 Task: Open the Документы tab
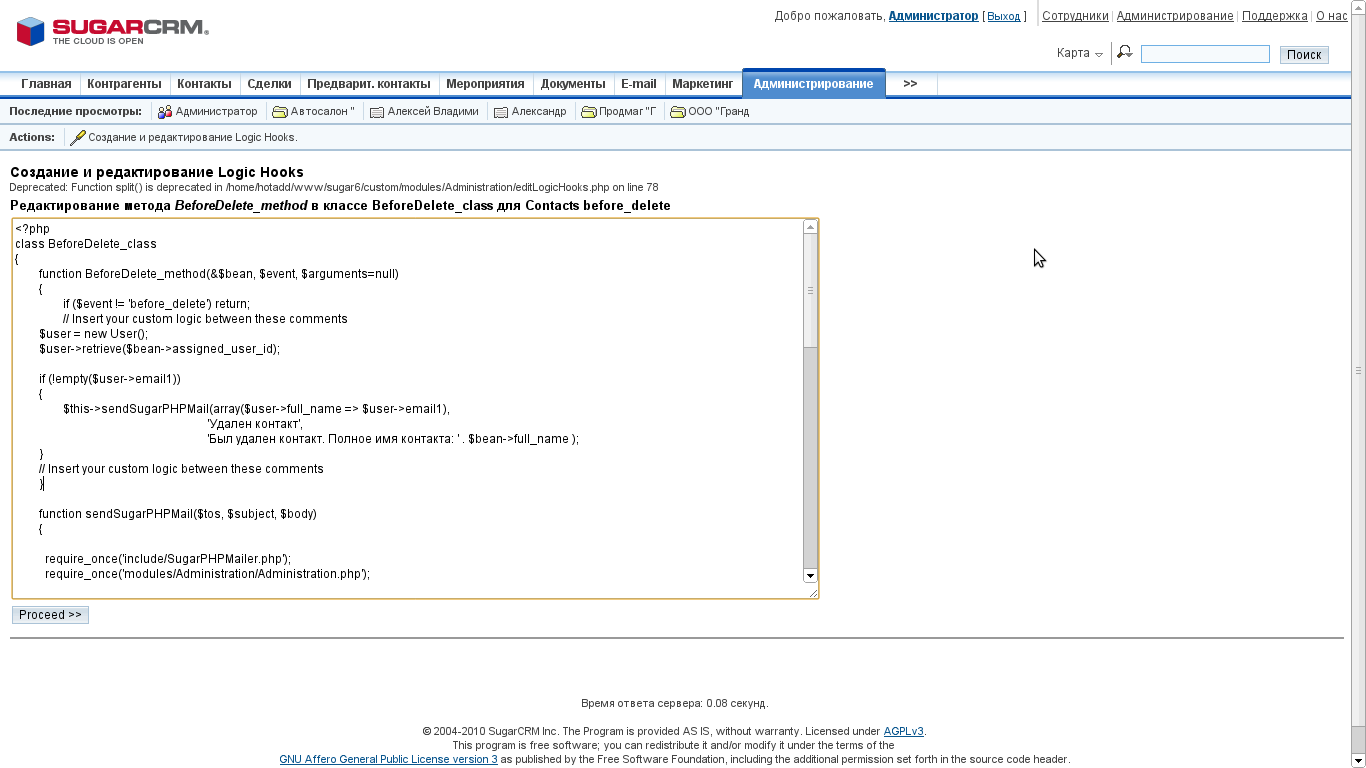[573, 84]
